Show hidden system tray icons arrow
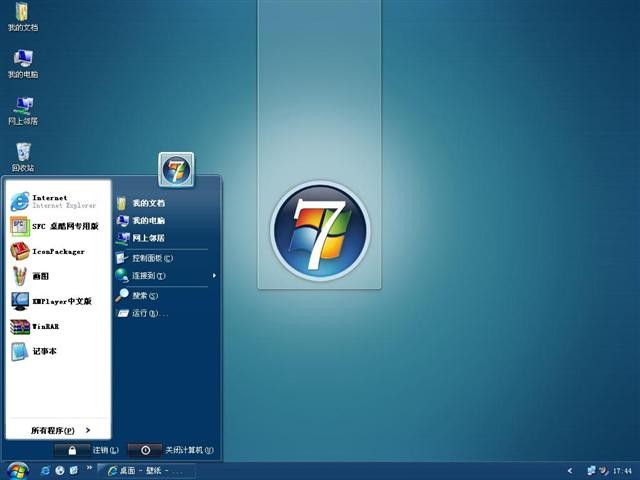This screenshot has width=640, height=480. [570, 471]
